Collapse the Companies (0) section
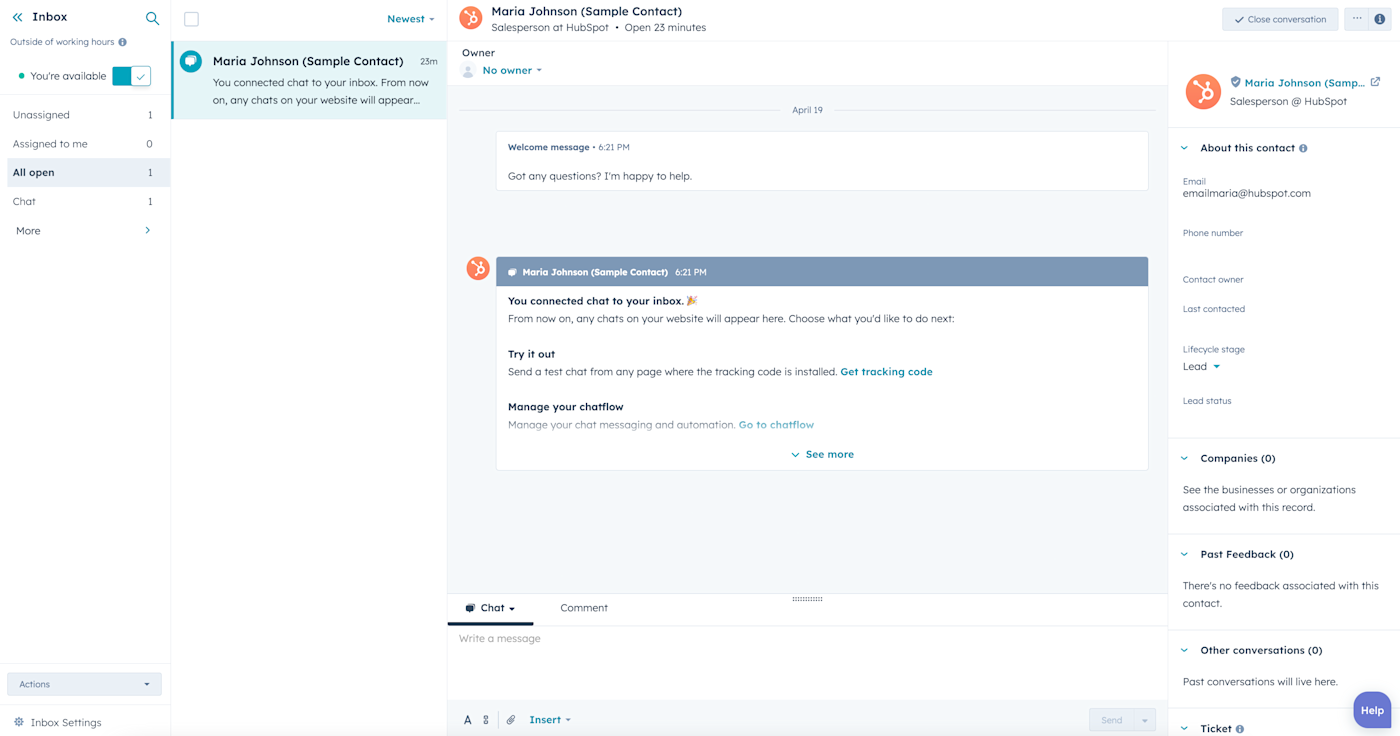This screenshot has height=736, width=1400. 1184,458
